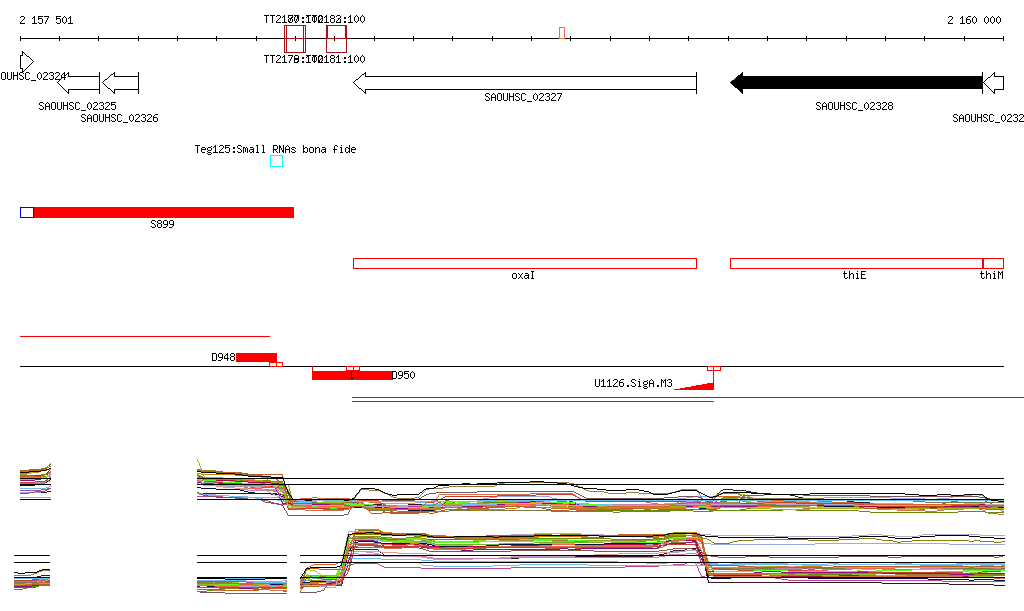Click the U1126.SigA.M3 label
The width and height of the screenshot is (1024, 611).
tap(633, 383)
